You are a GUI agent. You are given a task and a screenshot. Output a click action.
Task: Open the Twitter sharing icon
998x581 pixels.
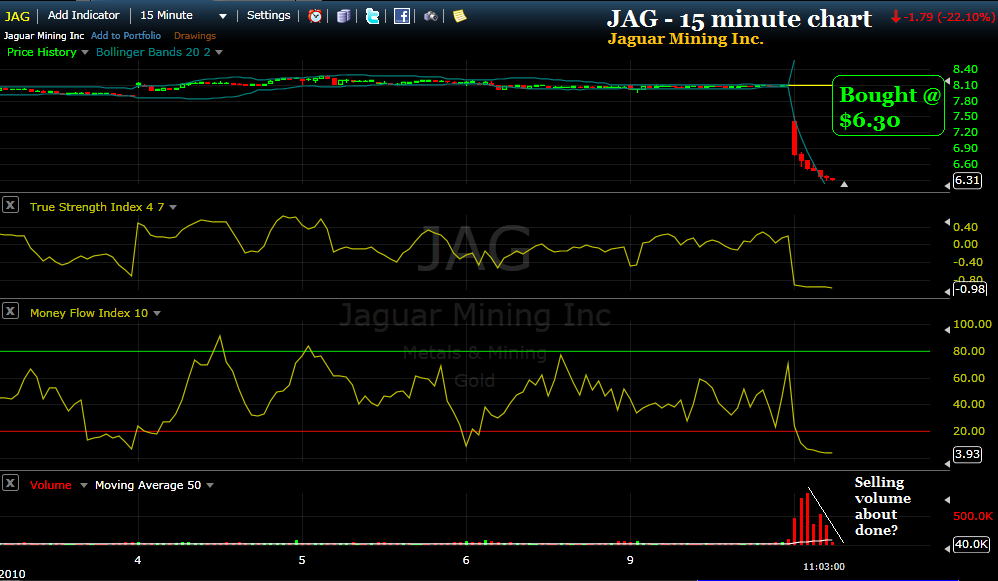tap(372, 16)
